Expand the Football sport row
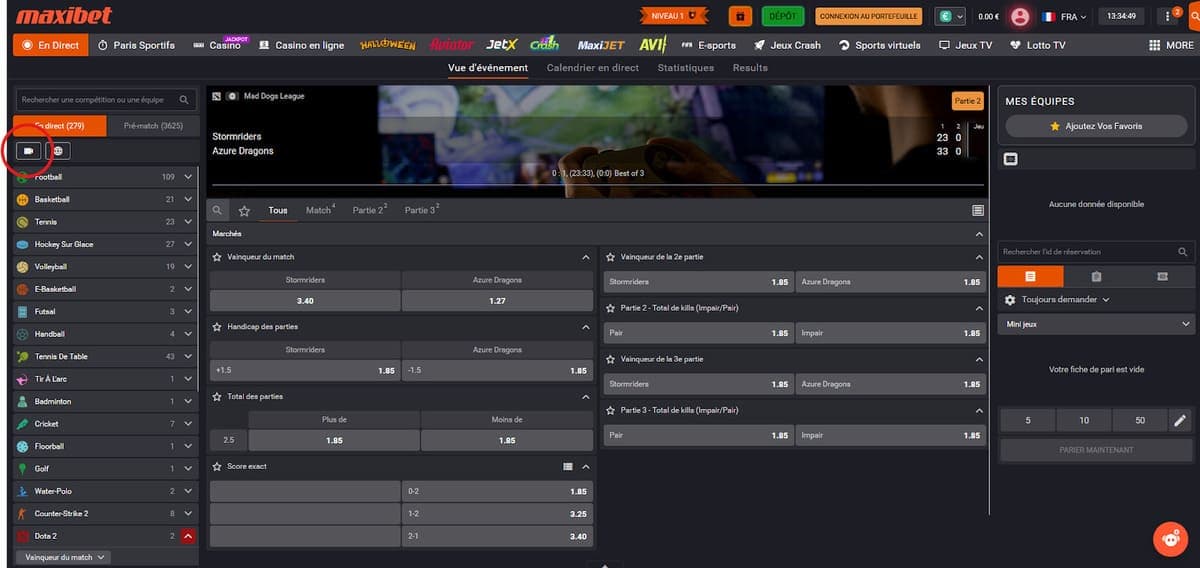 (107, 177)
